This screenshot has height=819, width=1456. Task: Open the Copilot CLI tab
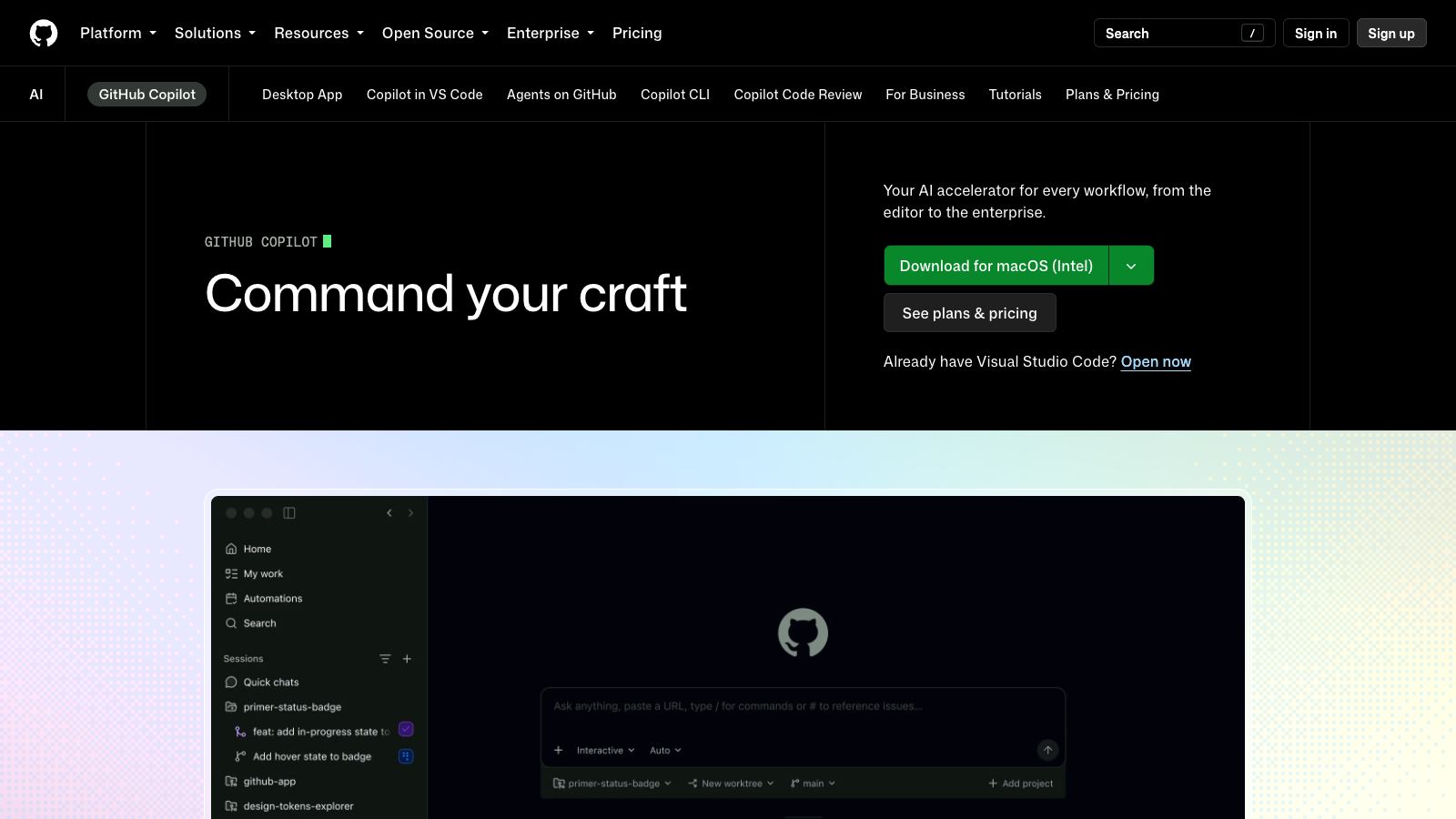tap(675, 95)
